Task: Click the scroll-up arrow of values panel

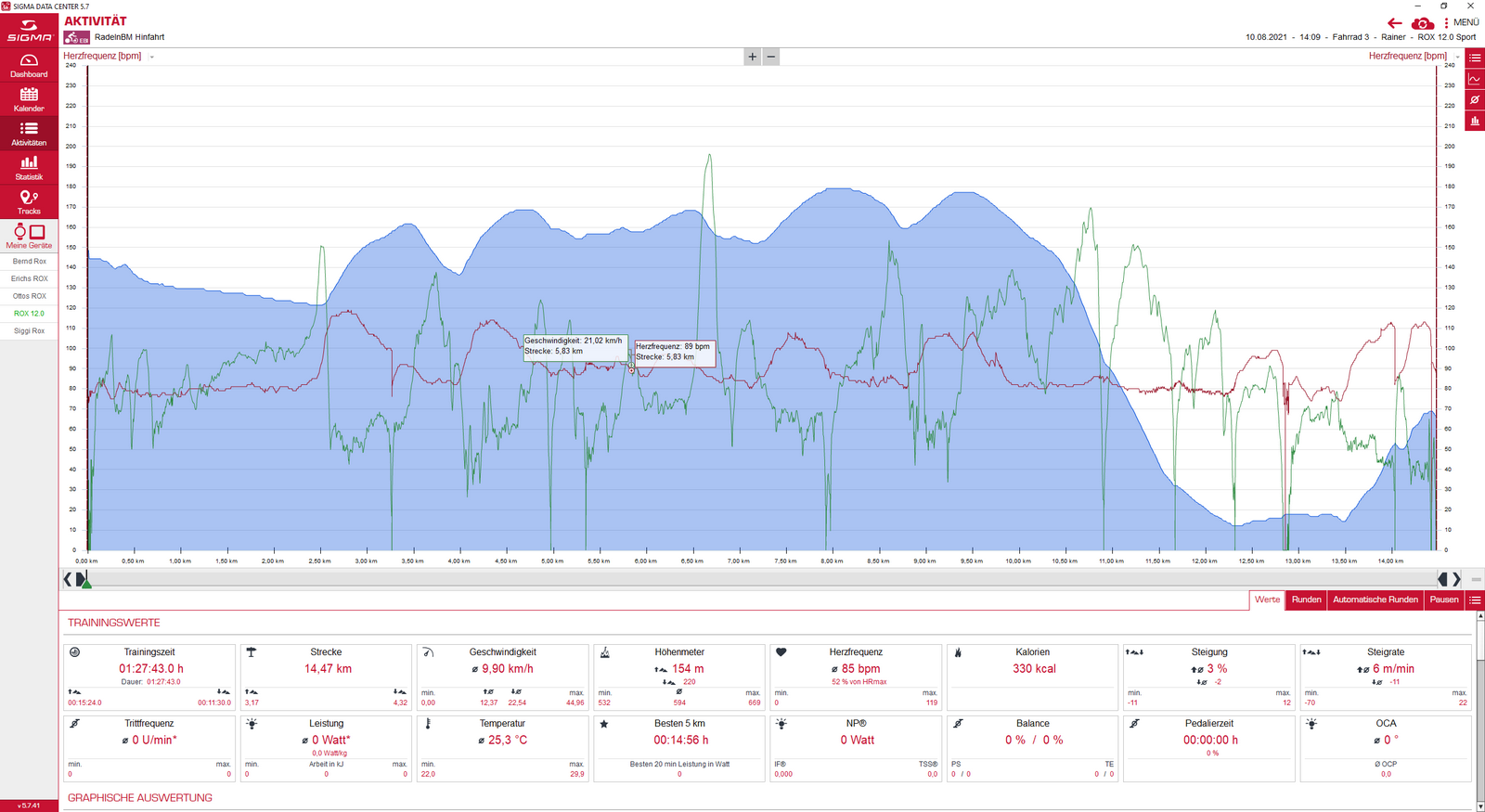Action: 1479,616
